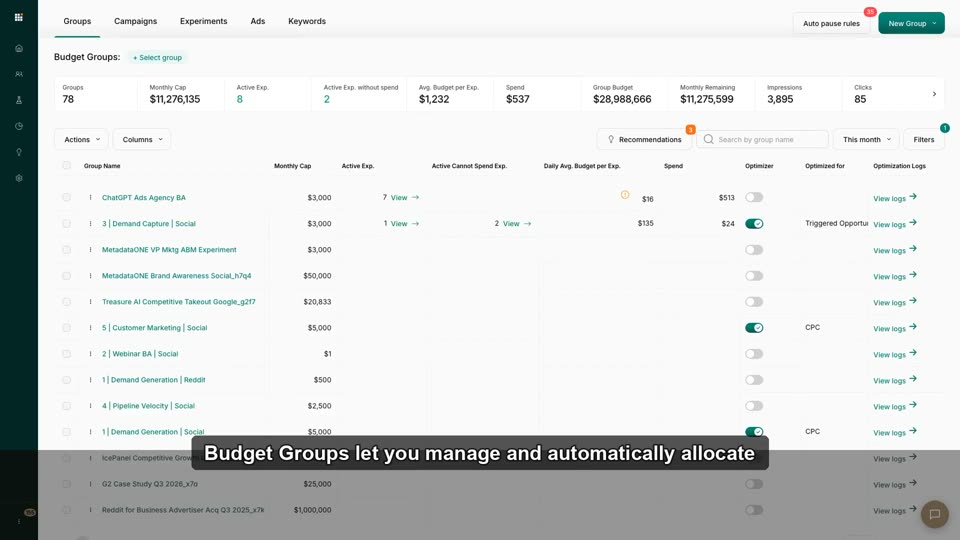
Task: Open the apps grid icon in sidebar
Action: coord(18,17)
